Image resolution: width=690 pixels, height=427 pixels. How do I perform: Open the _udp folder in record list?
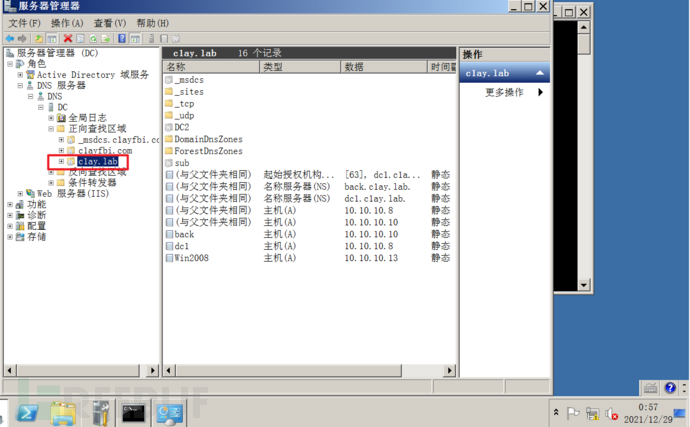pyautogui.click(x=180, y=116)
